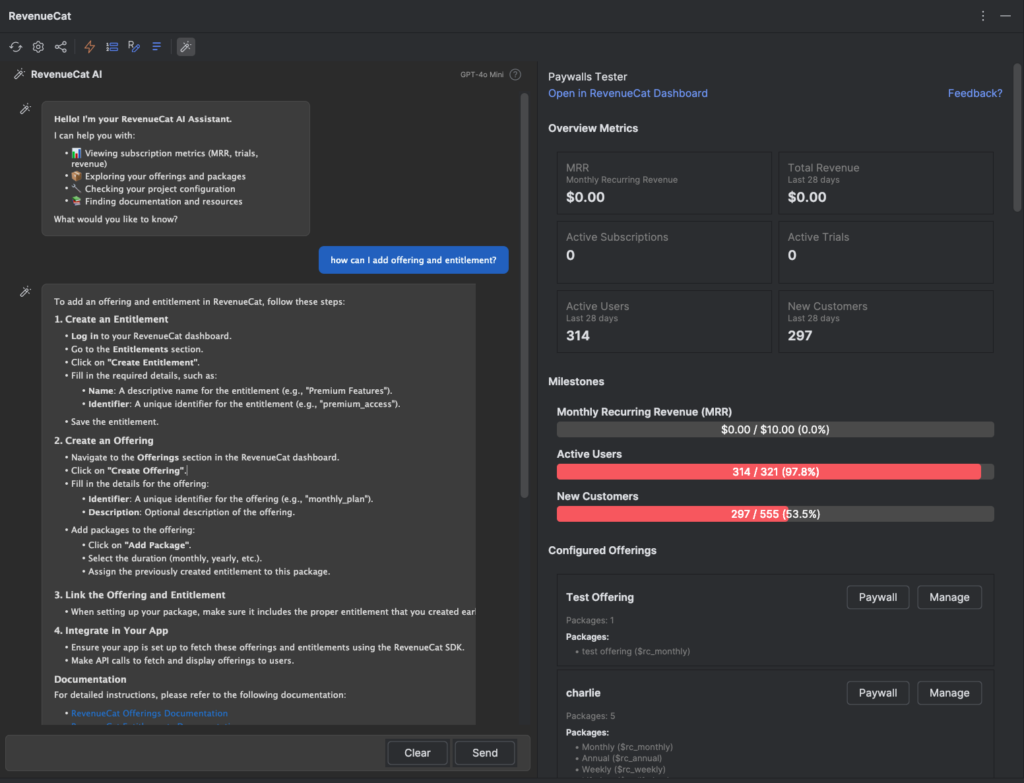Click the refresh icon in the toolbar

[x=16, y=47]
